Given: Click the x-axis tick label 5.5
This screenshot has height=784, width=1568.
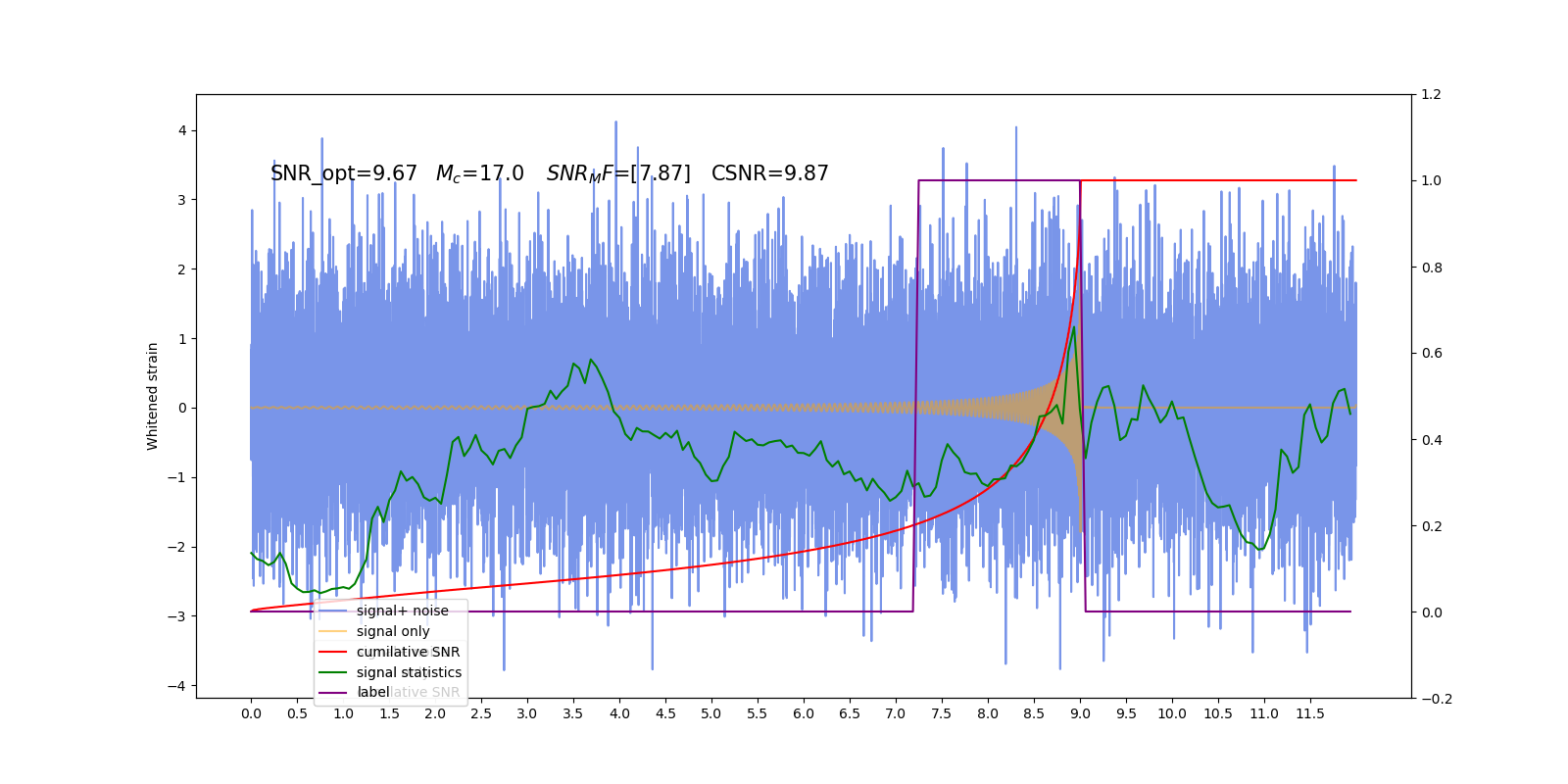Looking at the screenshot, I should (758, 713).
